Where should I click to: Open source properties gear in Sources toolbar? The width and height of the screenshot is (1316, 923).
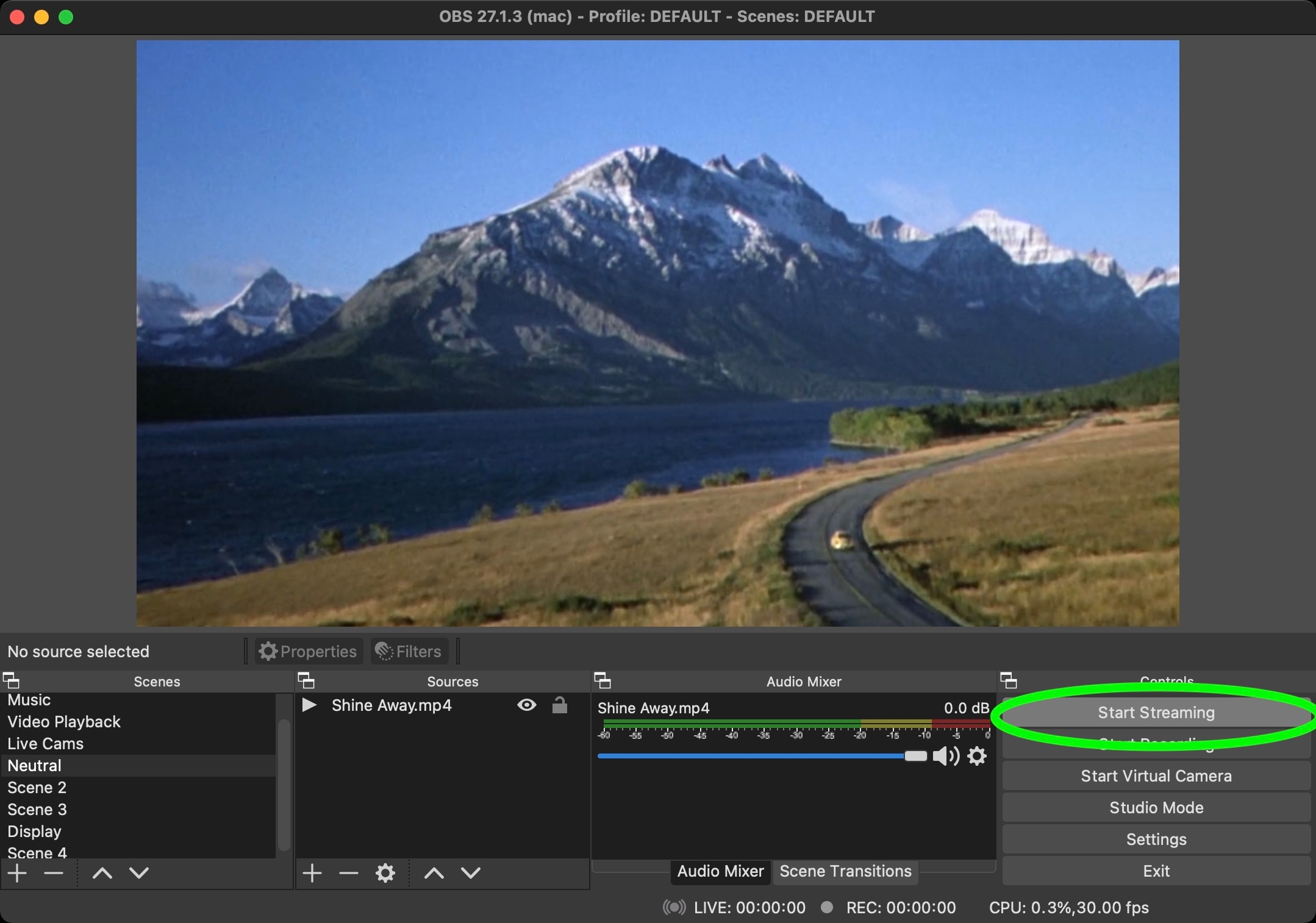[x=385, y=874]
